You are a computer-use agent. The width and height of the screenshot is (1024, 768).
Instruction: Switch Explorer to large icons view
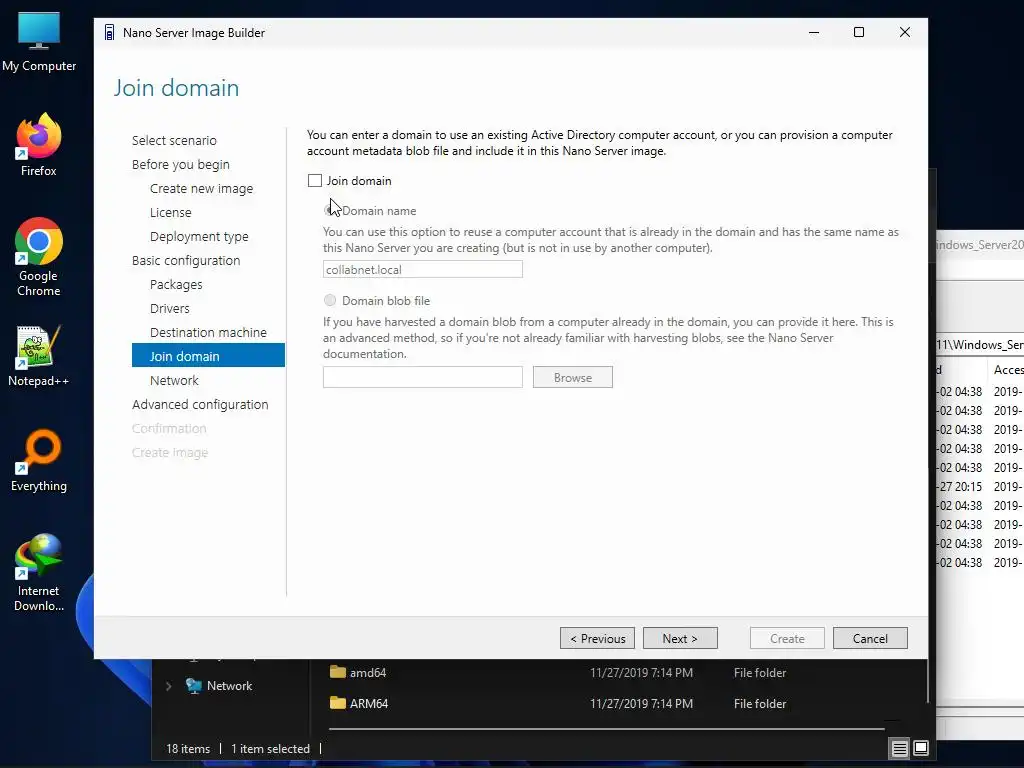coord(921,748)
